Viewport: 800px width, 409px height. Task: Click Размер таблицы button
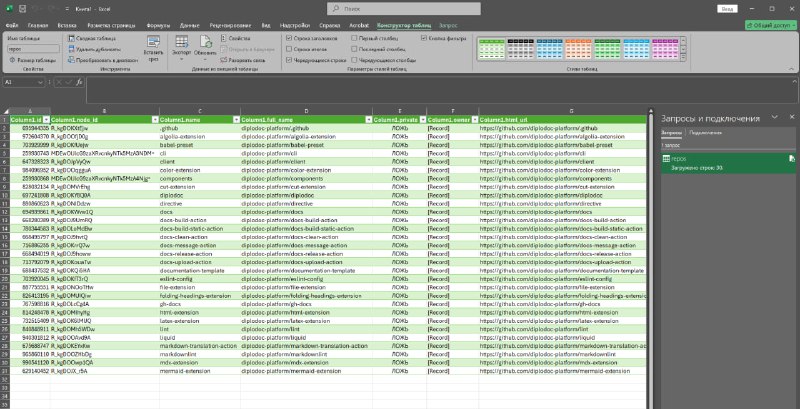click(33, 60)
